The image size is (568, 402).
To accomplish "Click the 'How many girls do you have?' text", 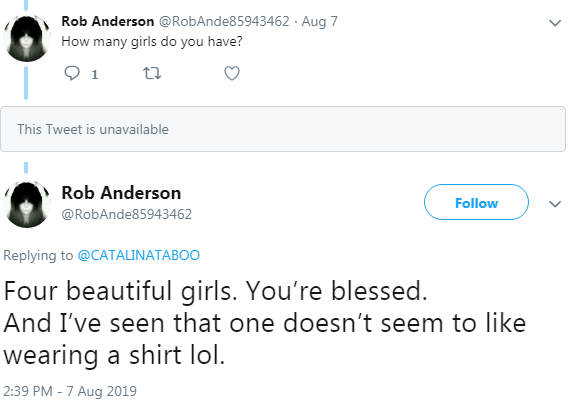I will 152,41.
